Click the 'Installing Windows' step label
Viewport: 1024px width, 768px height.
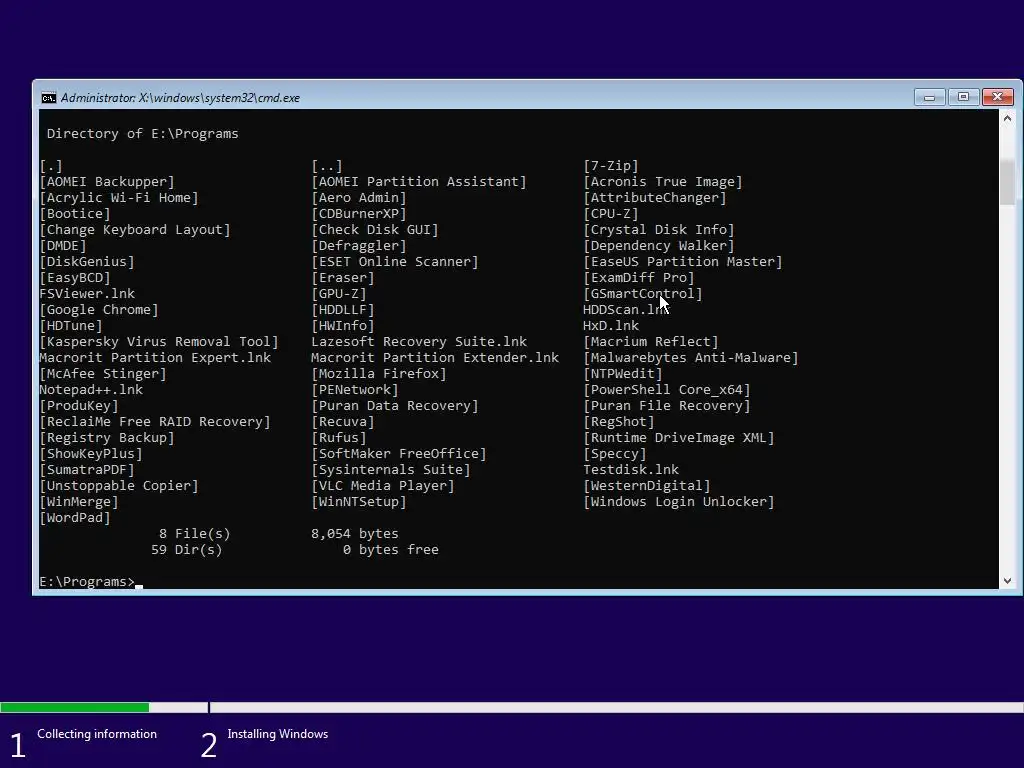tap(278, 734)
